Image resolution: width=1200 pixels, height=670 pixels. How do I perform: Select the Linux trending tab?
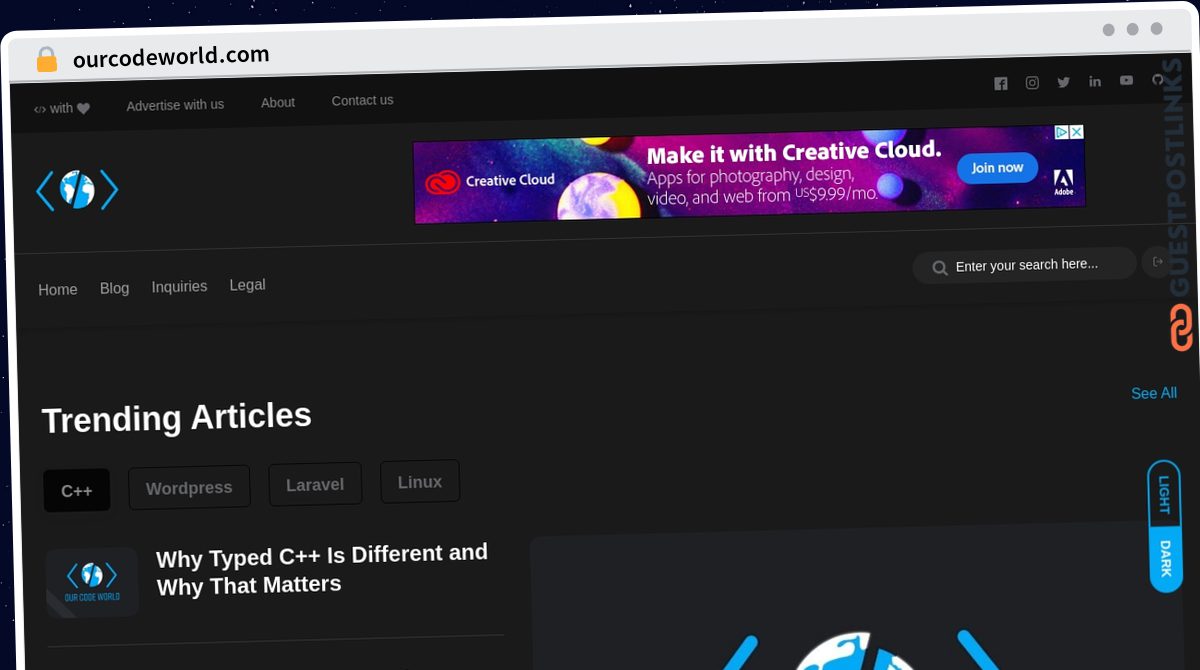[420, 482]
